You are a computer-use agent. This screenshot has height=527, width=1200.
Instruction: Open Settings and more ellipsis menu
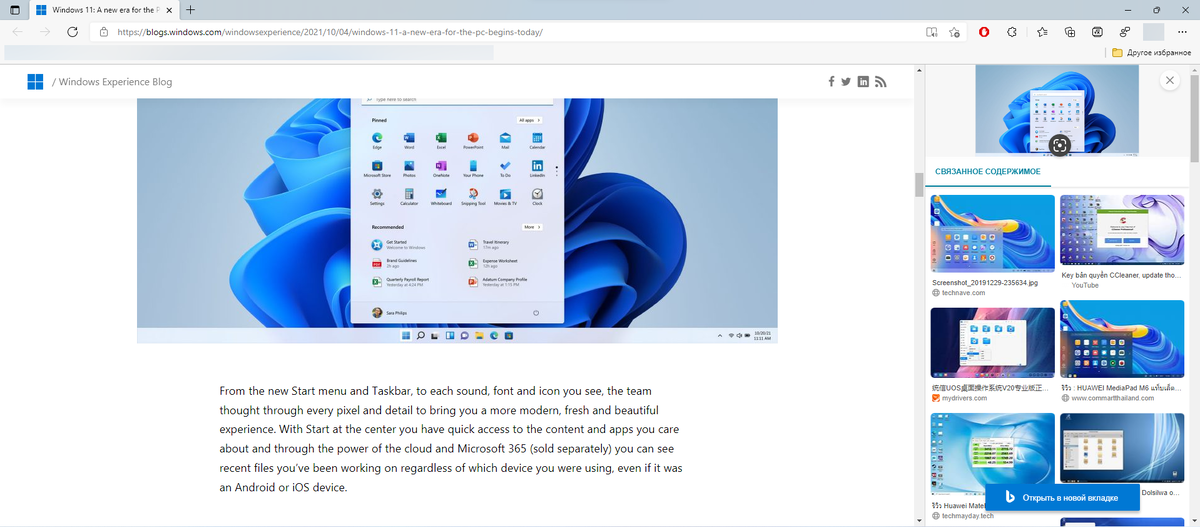tap(1182, 32)
